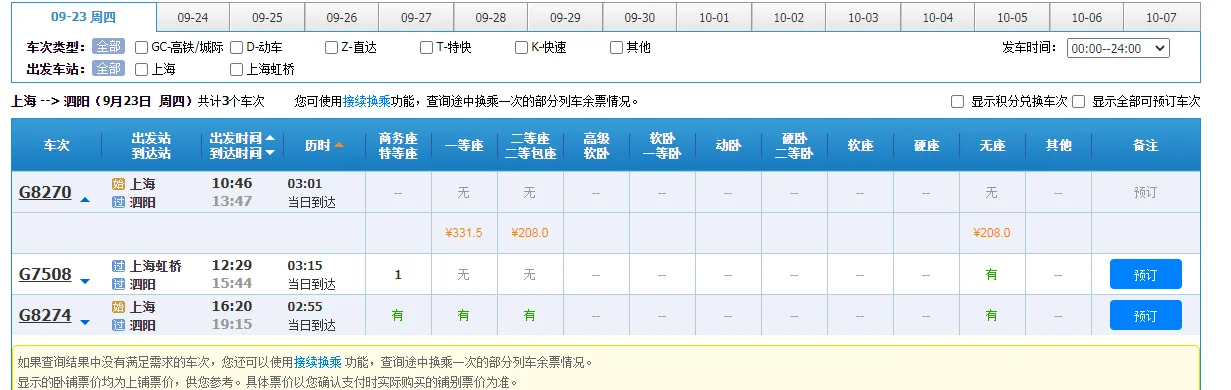Viewport: 1231px width, 390px height.
Task: Switch to the 10-03 date tab
Action: click(x=863, y=18)
